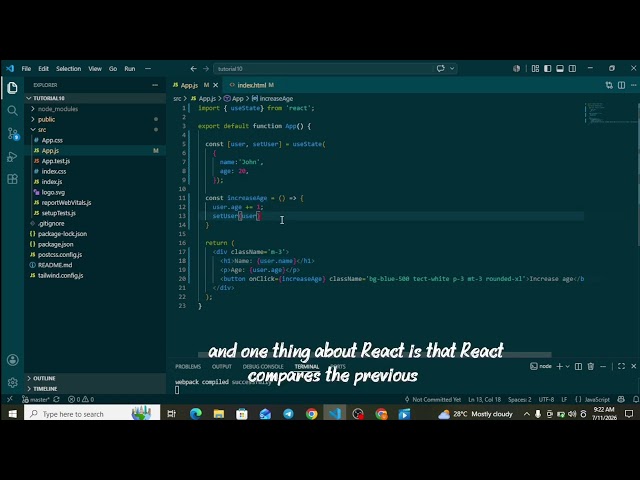The height and width of the screenshot is (480, 640).
Task: Switch to the index.html tab
Action: point(251,85)
